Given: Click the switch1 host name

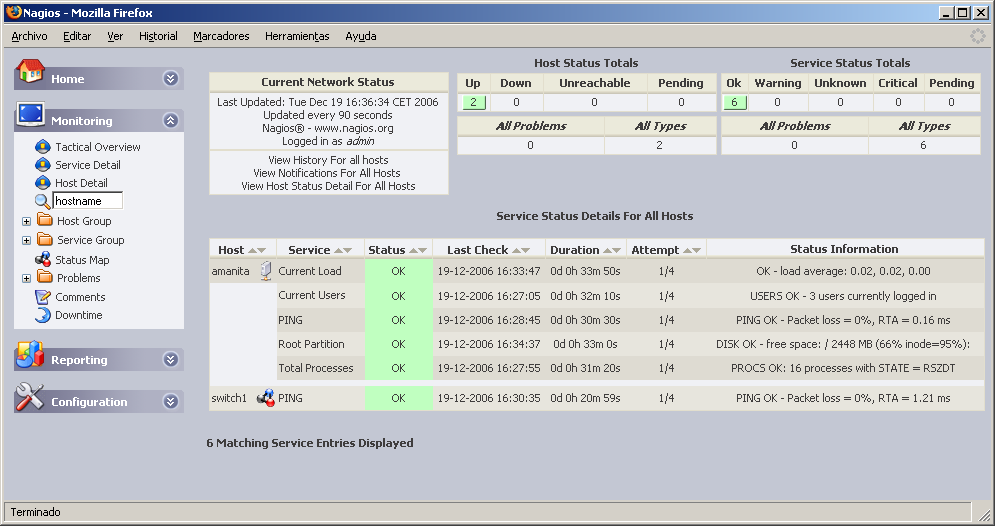Looking at the screenshot, I should 229,398.
